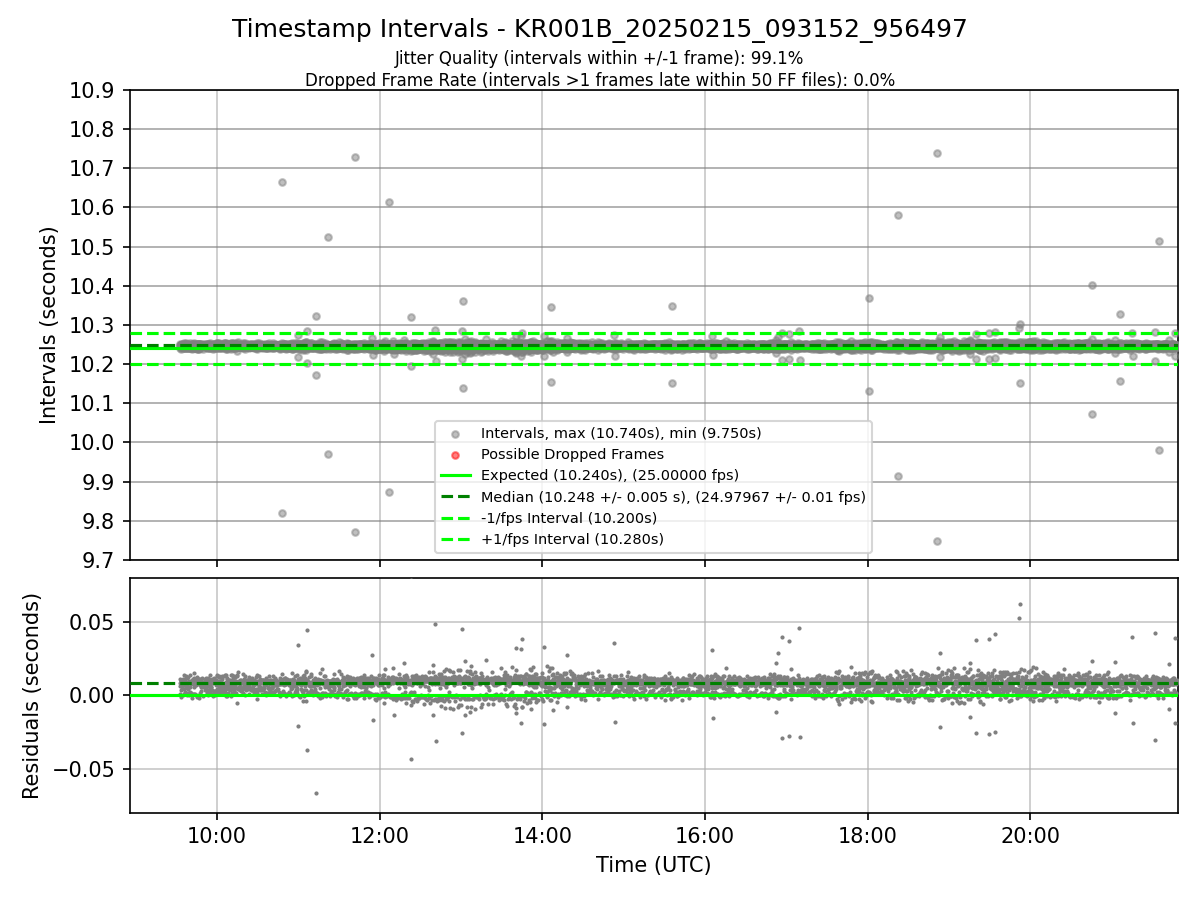
Task: Click the -1/fps Interval dashed line sample in legend
Action: pos(455,518)
